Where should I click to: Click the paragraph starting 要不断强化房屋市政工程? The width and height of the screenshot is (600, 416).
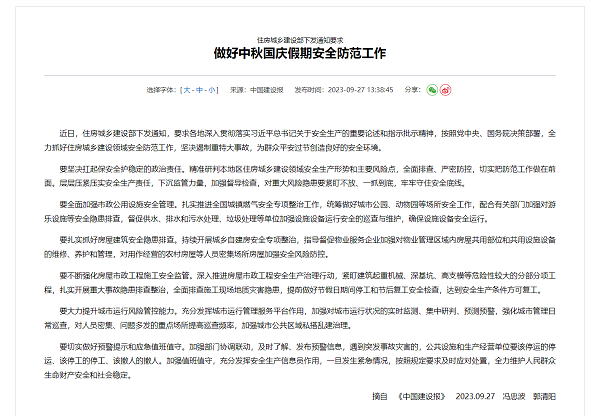click(300, 282)
